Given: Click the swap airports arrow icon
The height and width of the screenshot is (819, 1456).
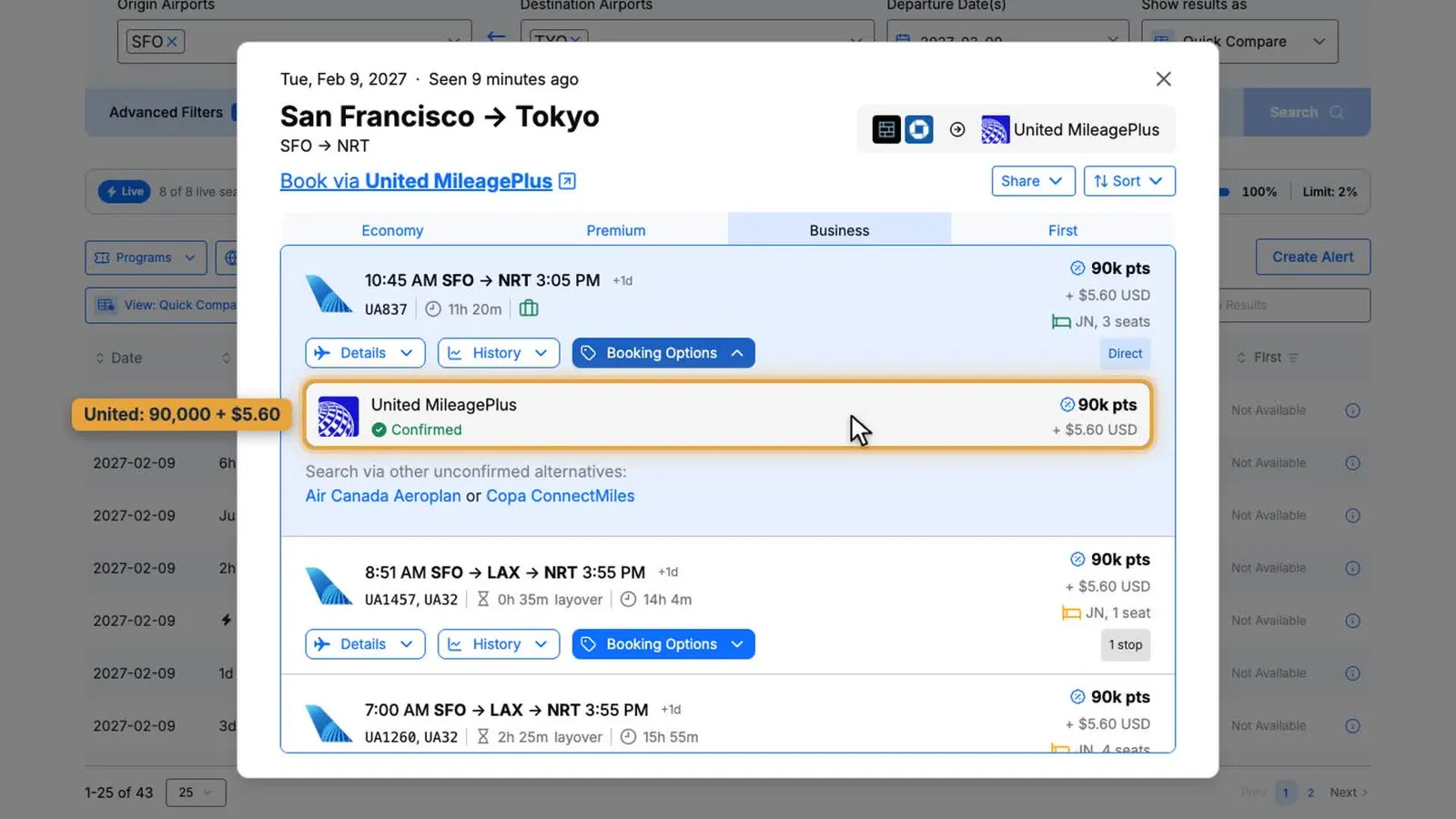Looking at the screenshot, I should [x=496, y=36].
